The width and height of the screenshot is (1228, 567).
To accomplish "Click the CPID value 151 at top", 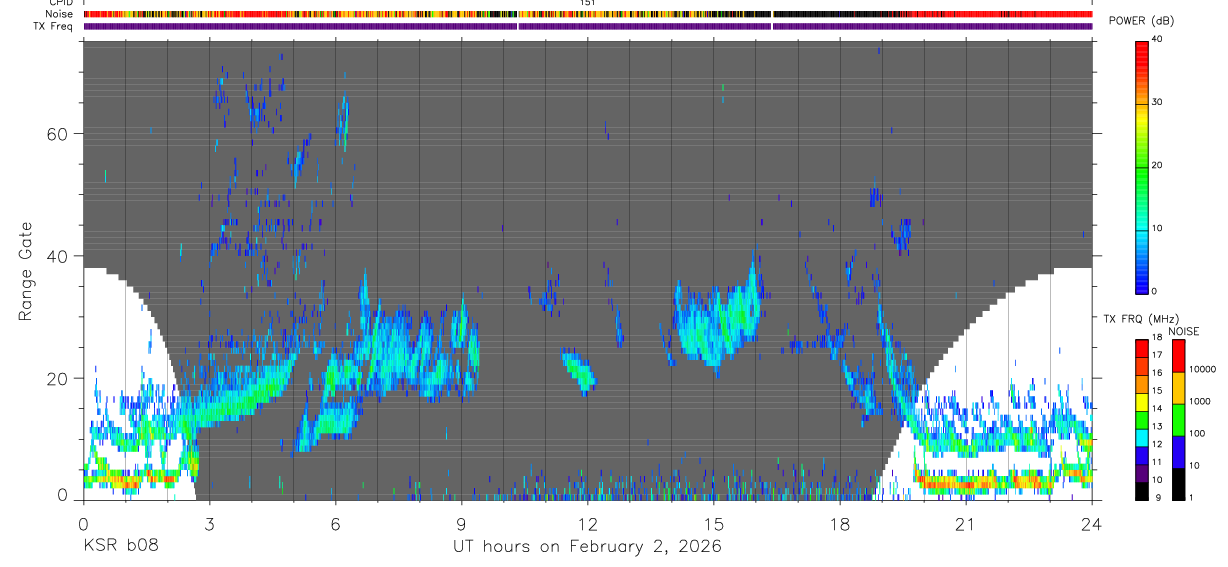I will (x=587, y=3).
